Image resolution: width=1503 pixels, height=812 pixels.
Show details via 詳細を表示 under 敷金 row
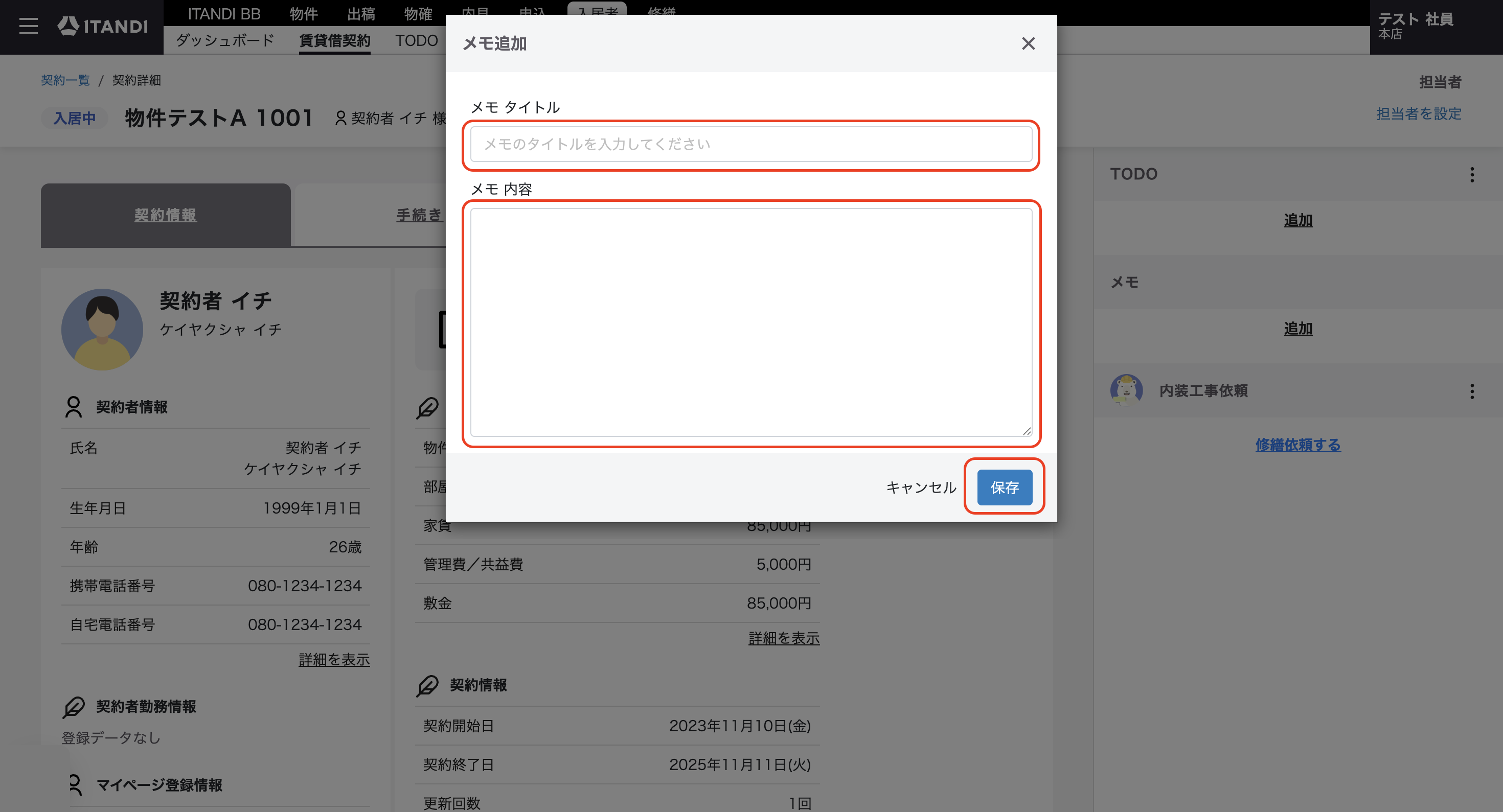coord(784,638)
